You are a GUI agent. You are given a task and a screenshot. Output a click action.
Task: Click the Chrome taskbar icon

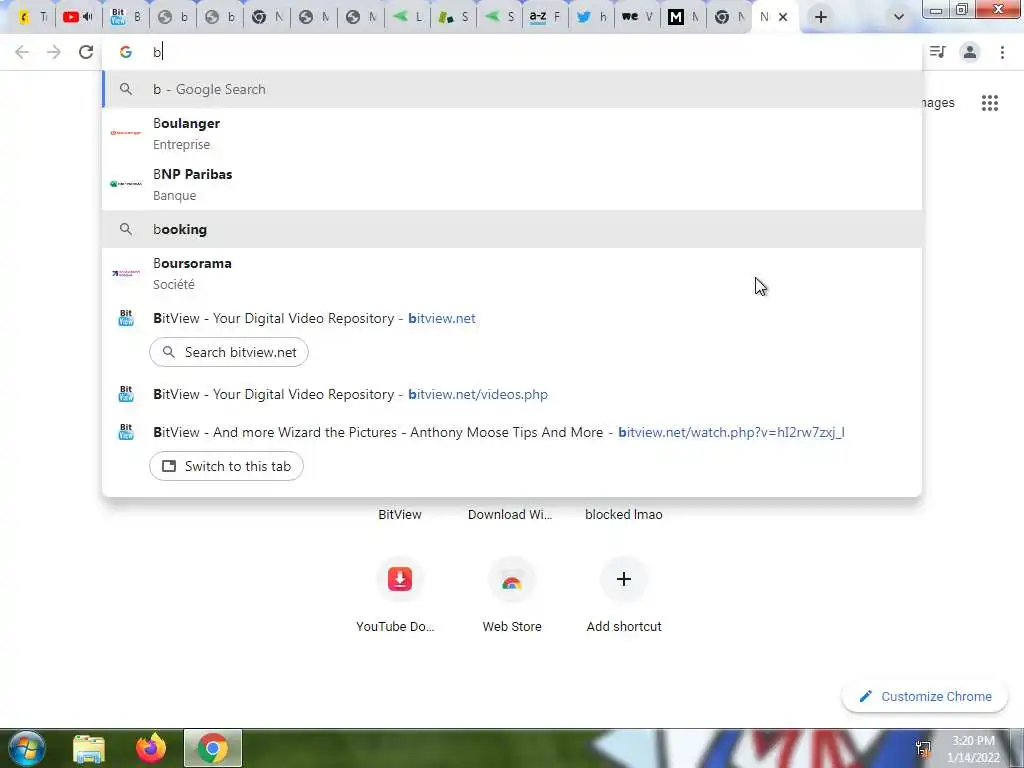[212, 748]
